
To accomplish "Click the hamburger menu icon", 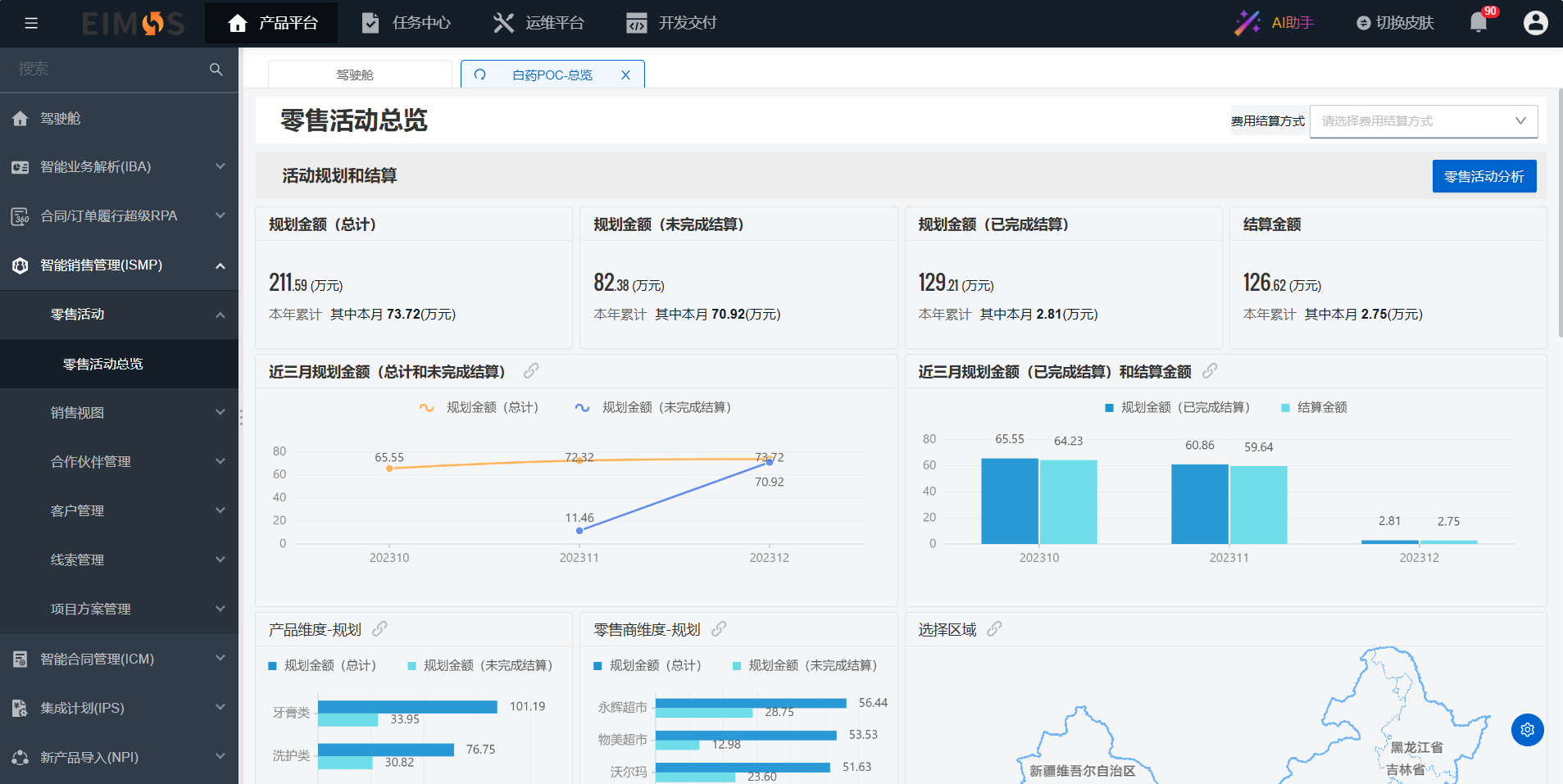I will click(31, 23).
